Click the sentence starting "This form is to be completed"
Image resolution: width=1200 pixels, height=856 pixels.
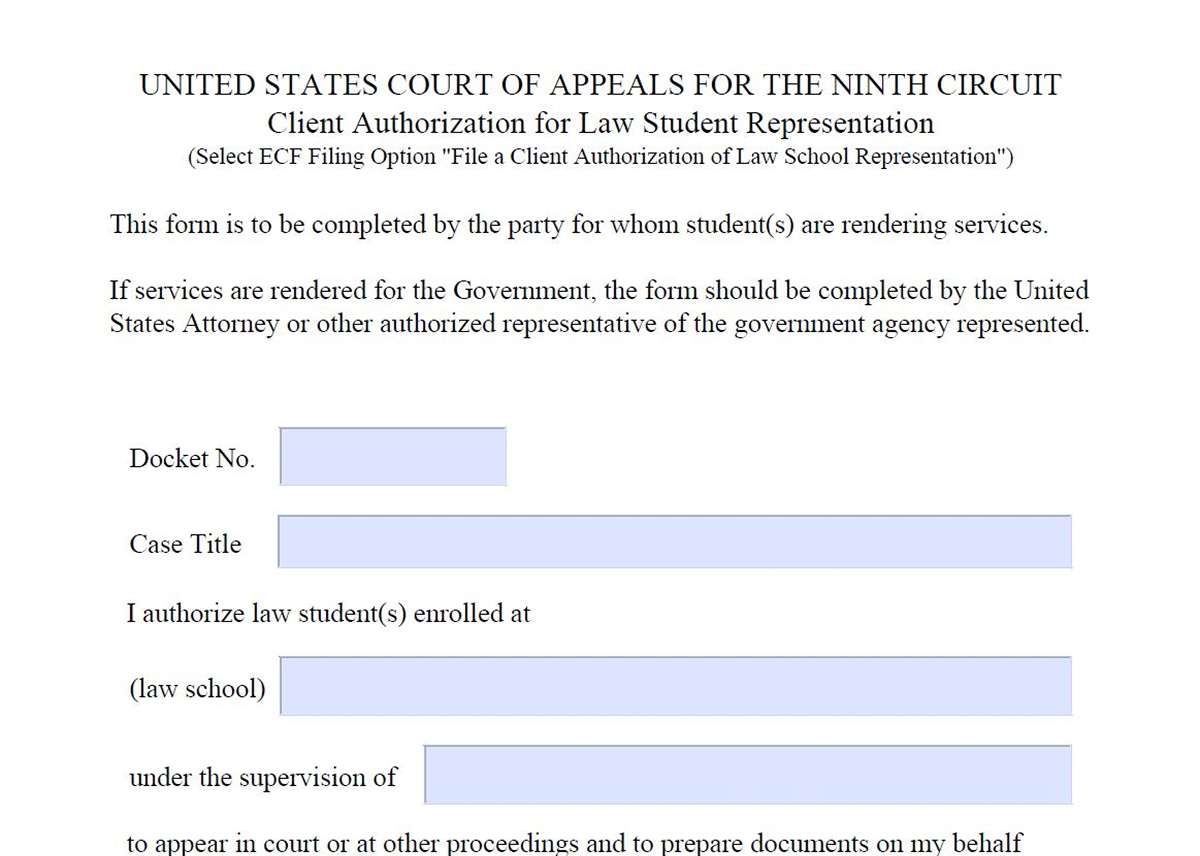[x=579, y=225]
